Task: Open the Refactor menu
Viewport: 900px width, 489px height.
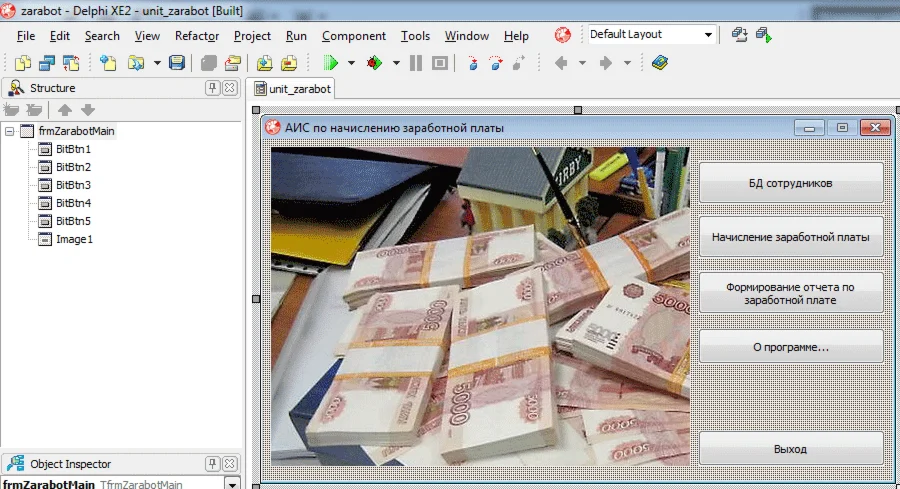Action: point(197,36)
